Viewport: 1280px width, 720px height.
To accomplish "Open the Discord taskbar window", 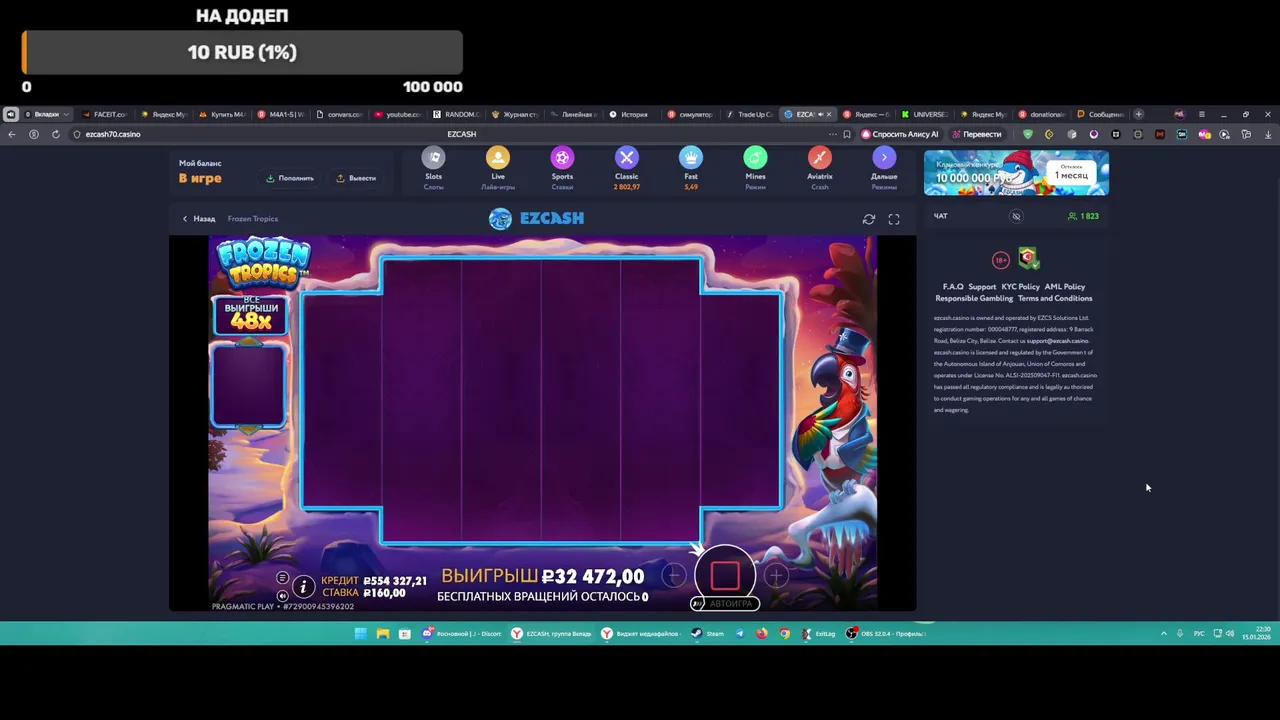I will pyautogui.click(x=462, y=633).
